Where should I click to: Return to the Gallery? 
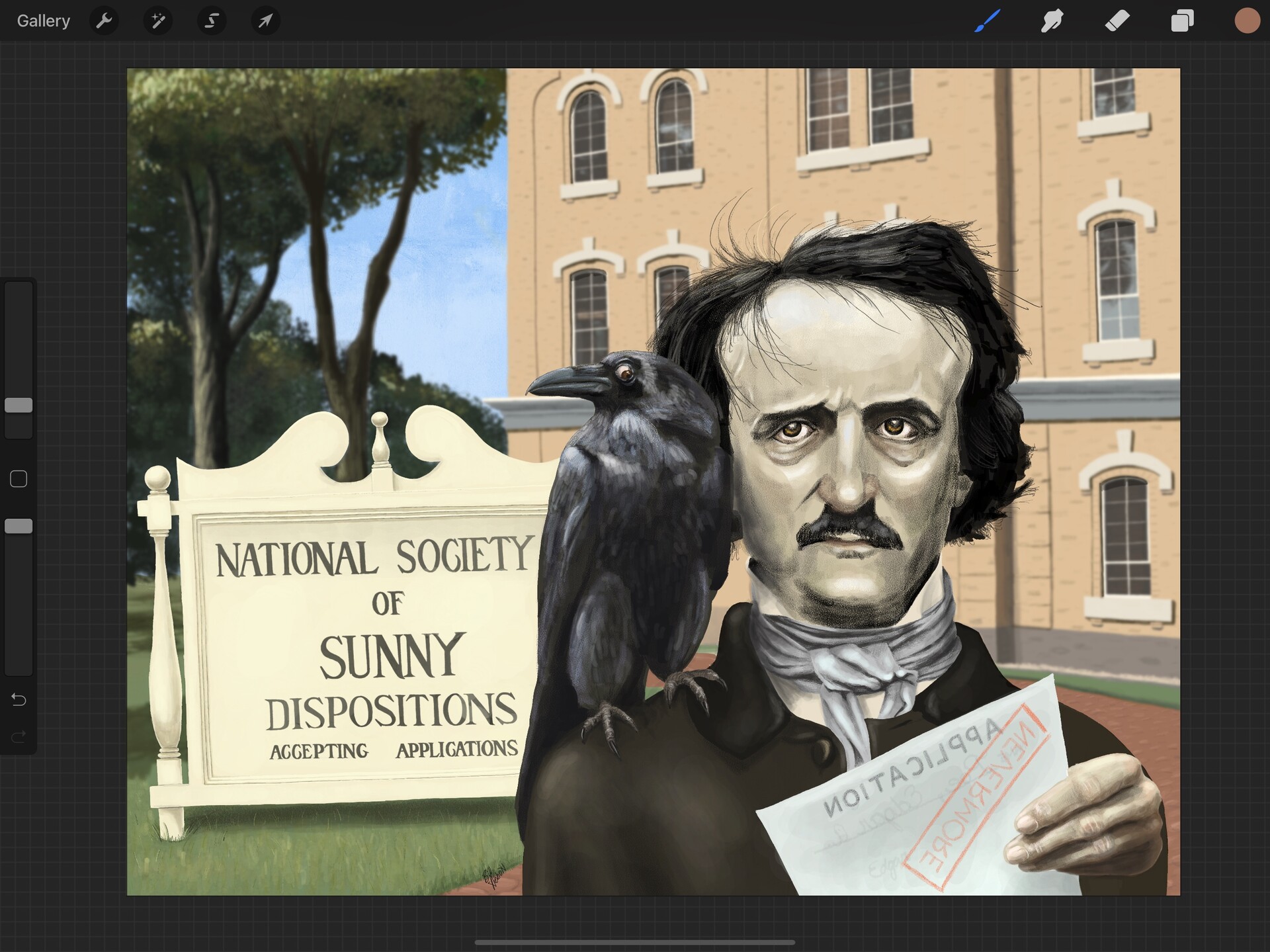point(43,21)
